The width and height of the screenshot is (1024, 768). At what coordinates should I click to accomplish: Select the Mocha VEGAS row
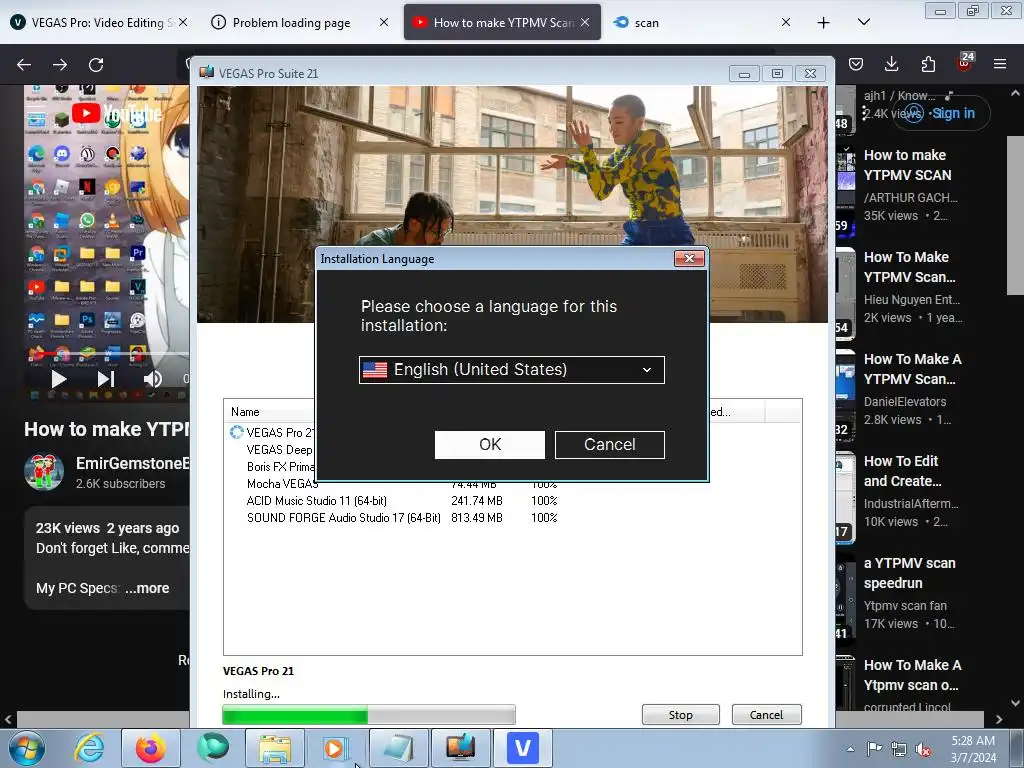pos(282,484)
